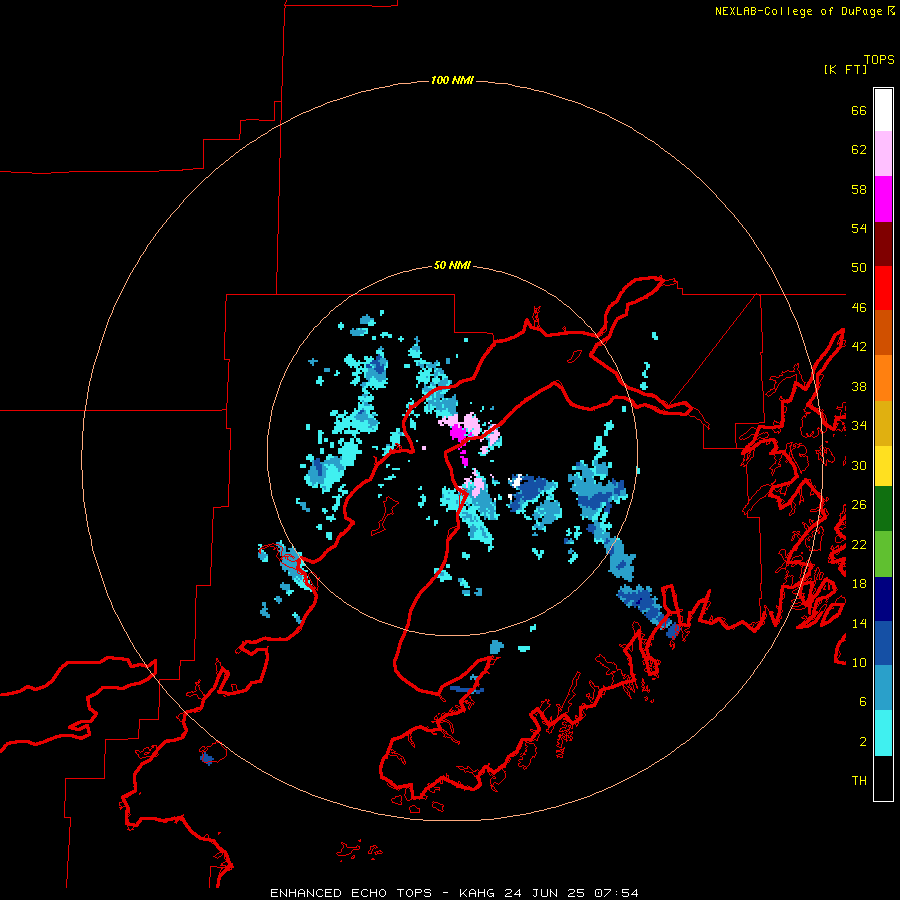Click the magenta legend color swatch
The height and width of the screenshot is (900, 900).
point(883,199)
